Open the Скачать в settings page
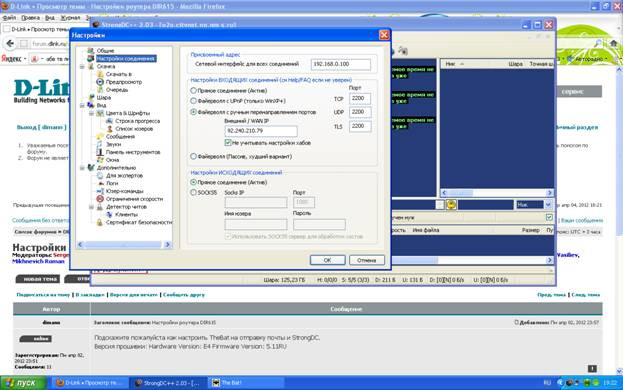 [118, 74]
